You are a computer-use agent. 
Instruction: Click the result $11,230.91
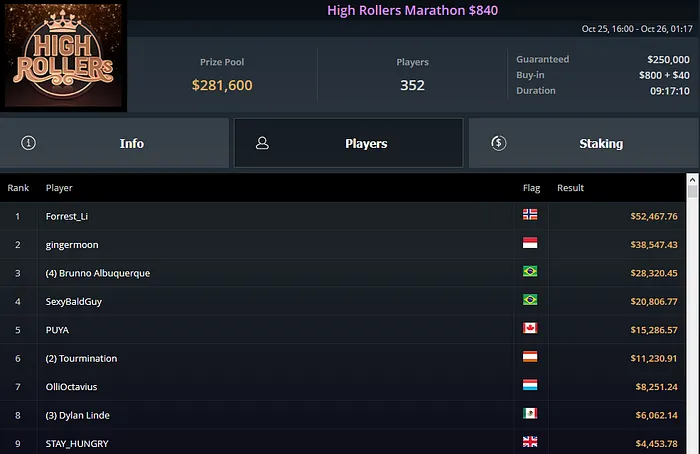654,358
